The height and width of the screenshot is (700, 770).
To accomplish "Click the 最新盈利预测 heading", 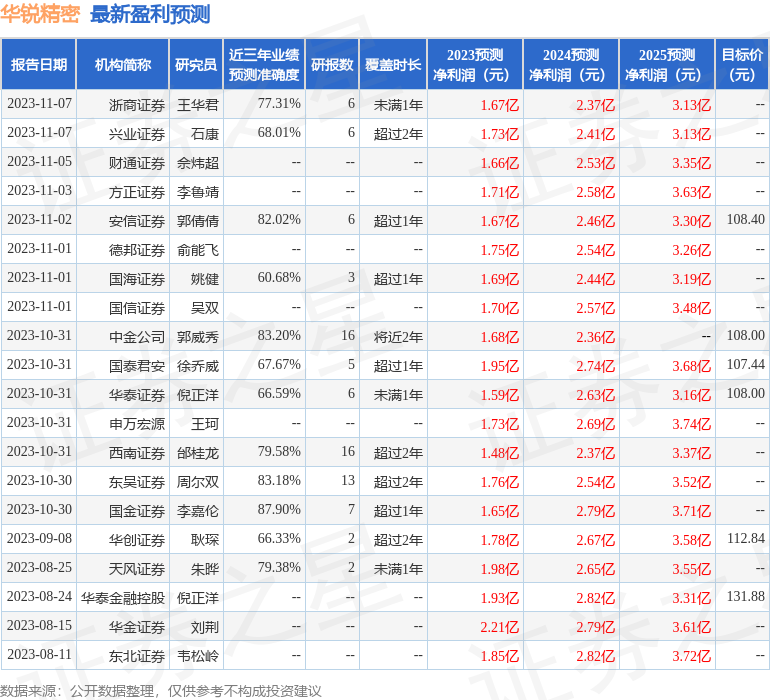I will [x=150, y=14].
